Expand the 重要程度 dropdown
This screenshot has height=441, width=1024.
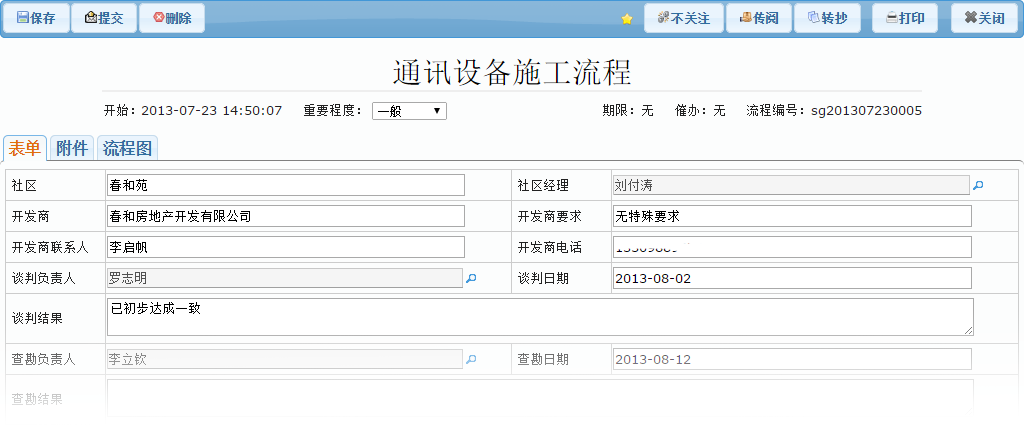click(409, 111)
